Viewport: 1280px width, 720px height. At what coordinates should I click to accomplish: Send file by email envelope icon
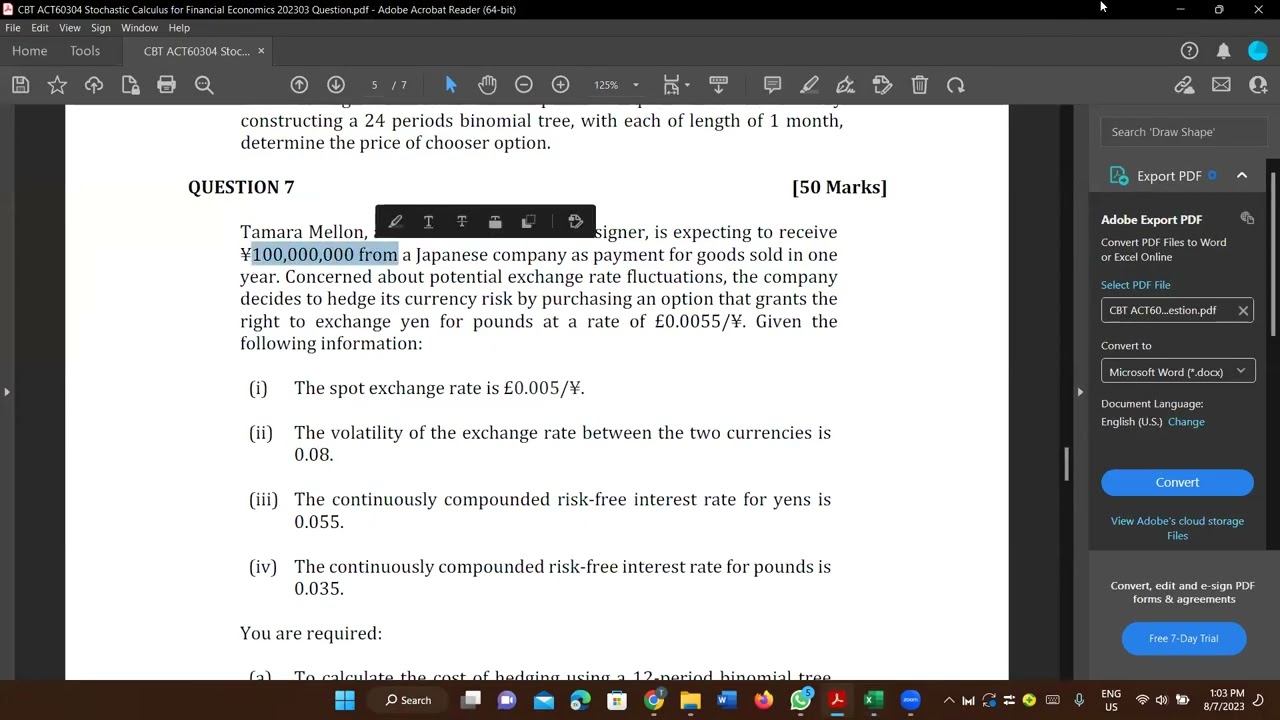[x=1221, y=85]
